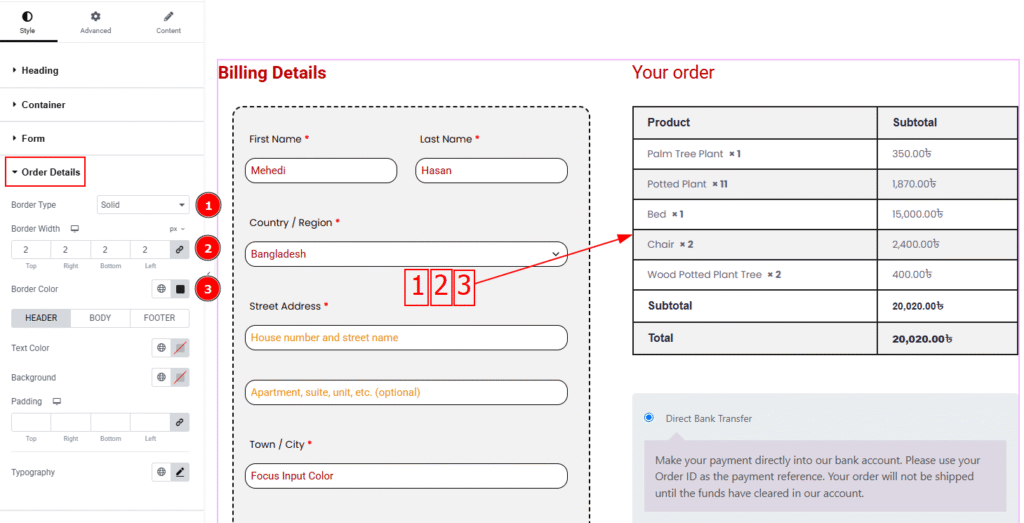Select the BODY styling button
1024x523 pixels.
click(100, 318)
